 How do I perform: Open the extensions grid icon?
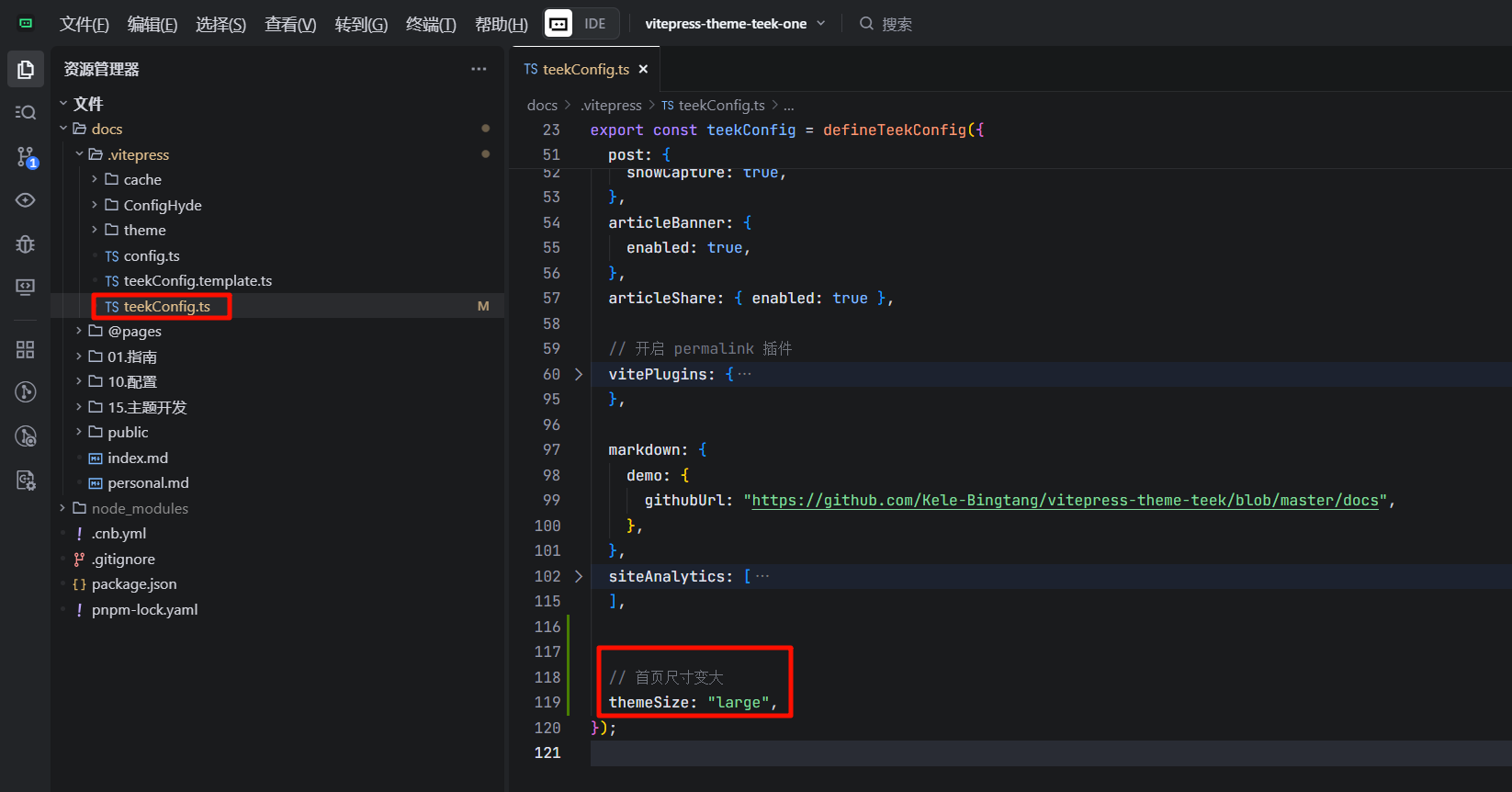coord(26,349)
